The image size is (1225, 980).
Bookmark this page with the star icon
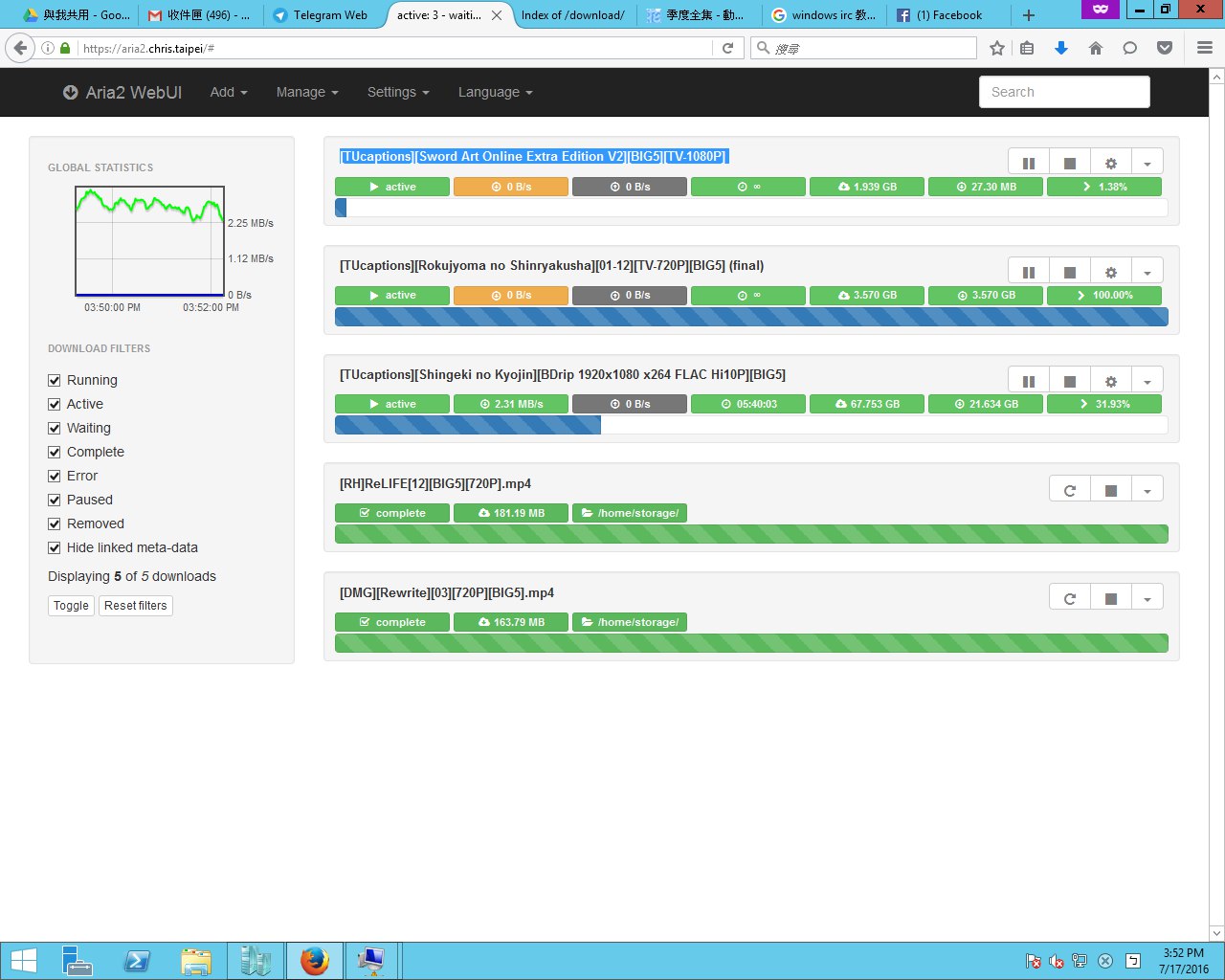pyautogui.click(x=997, y=48)
